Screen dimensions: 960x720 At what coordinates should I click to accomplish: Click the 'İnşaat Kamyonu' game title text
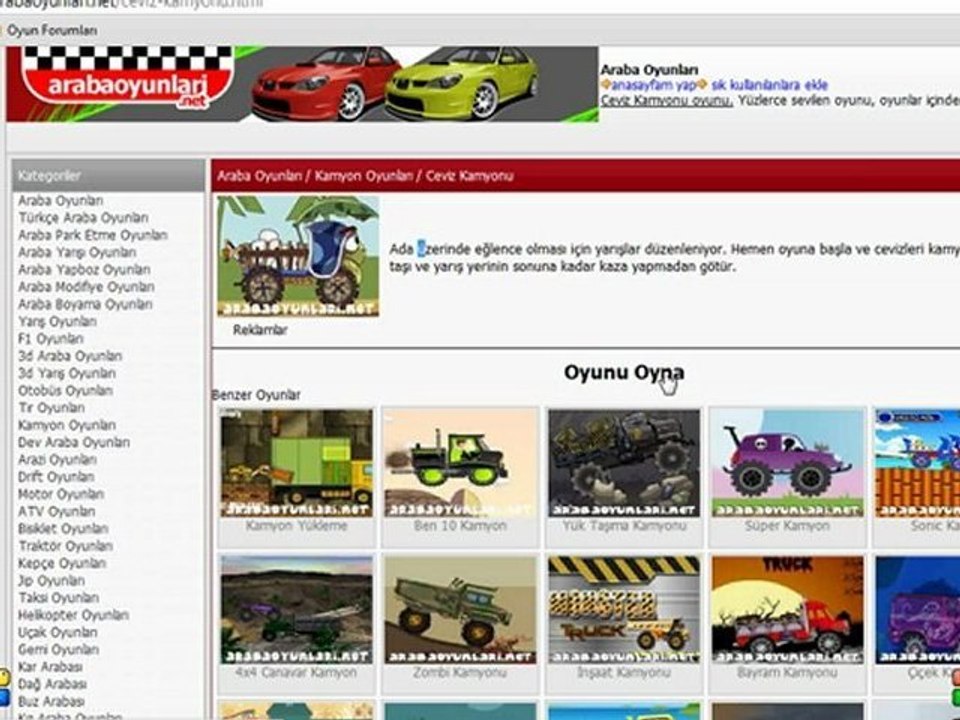pyautogui.click(x=624, y=672)
